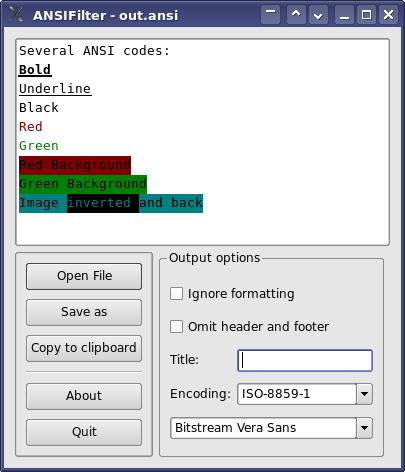Copy output with Copy to clipboard
Viewport: 405px width, 472px height.
pyautogui.click(x=84, y=348)
